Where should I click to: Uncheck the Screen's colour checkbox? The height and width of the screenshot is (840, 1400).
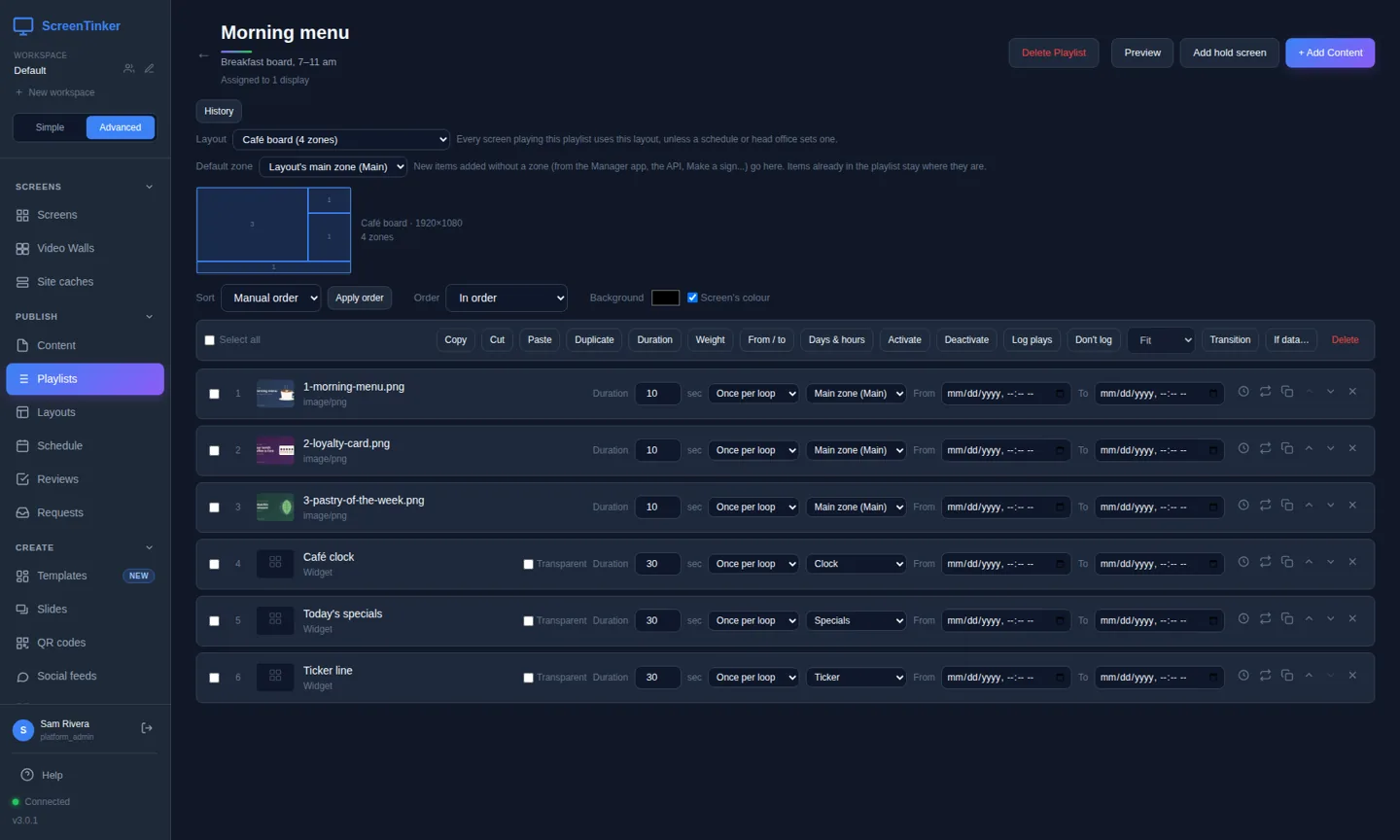coord(692,297)
